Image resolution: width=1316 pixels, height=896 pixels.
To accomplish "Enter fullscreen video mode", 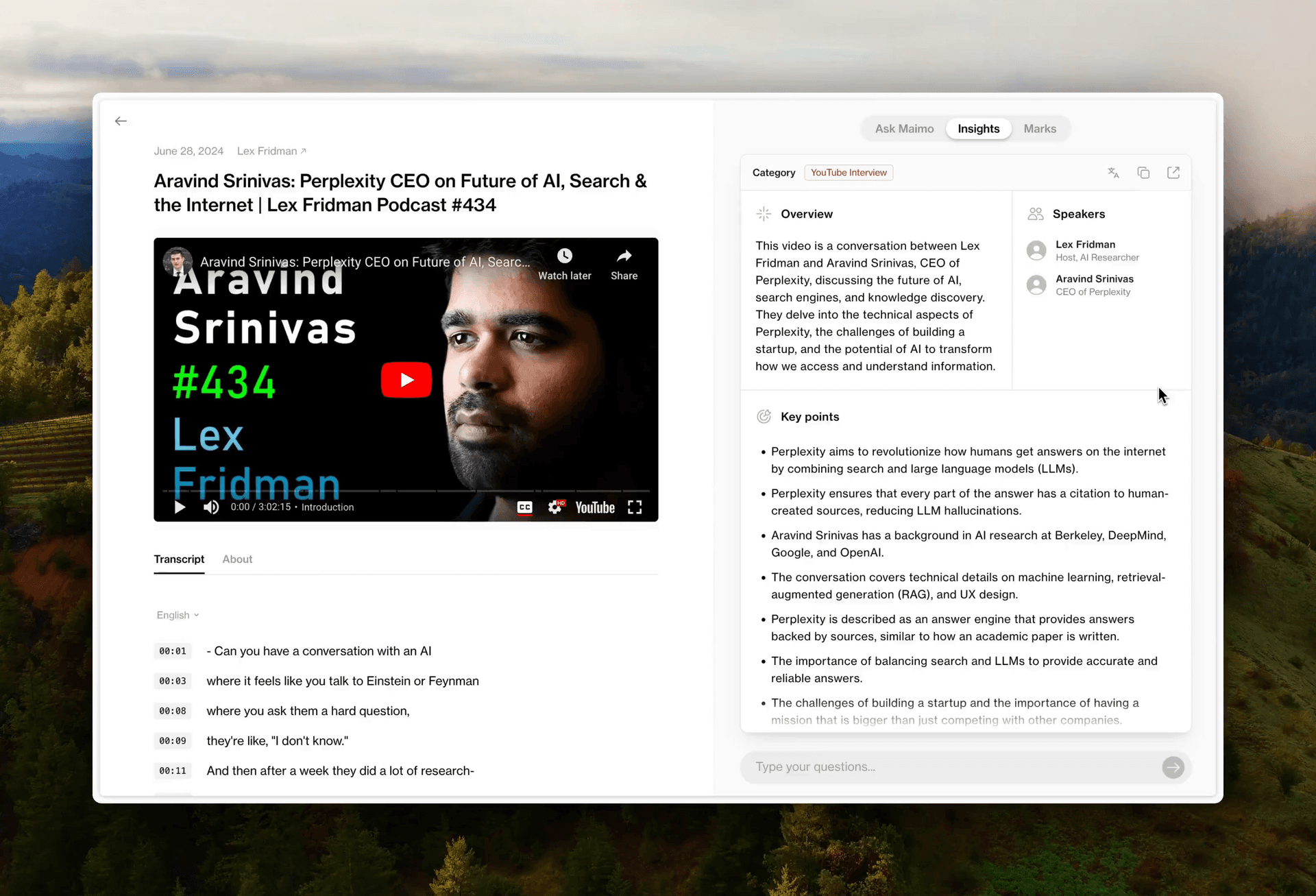I will pyautogui.click(x=635, y=507).
